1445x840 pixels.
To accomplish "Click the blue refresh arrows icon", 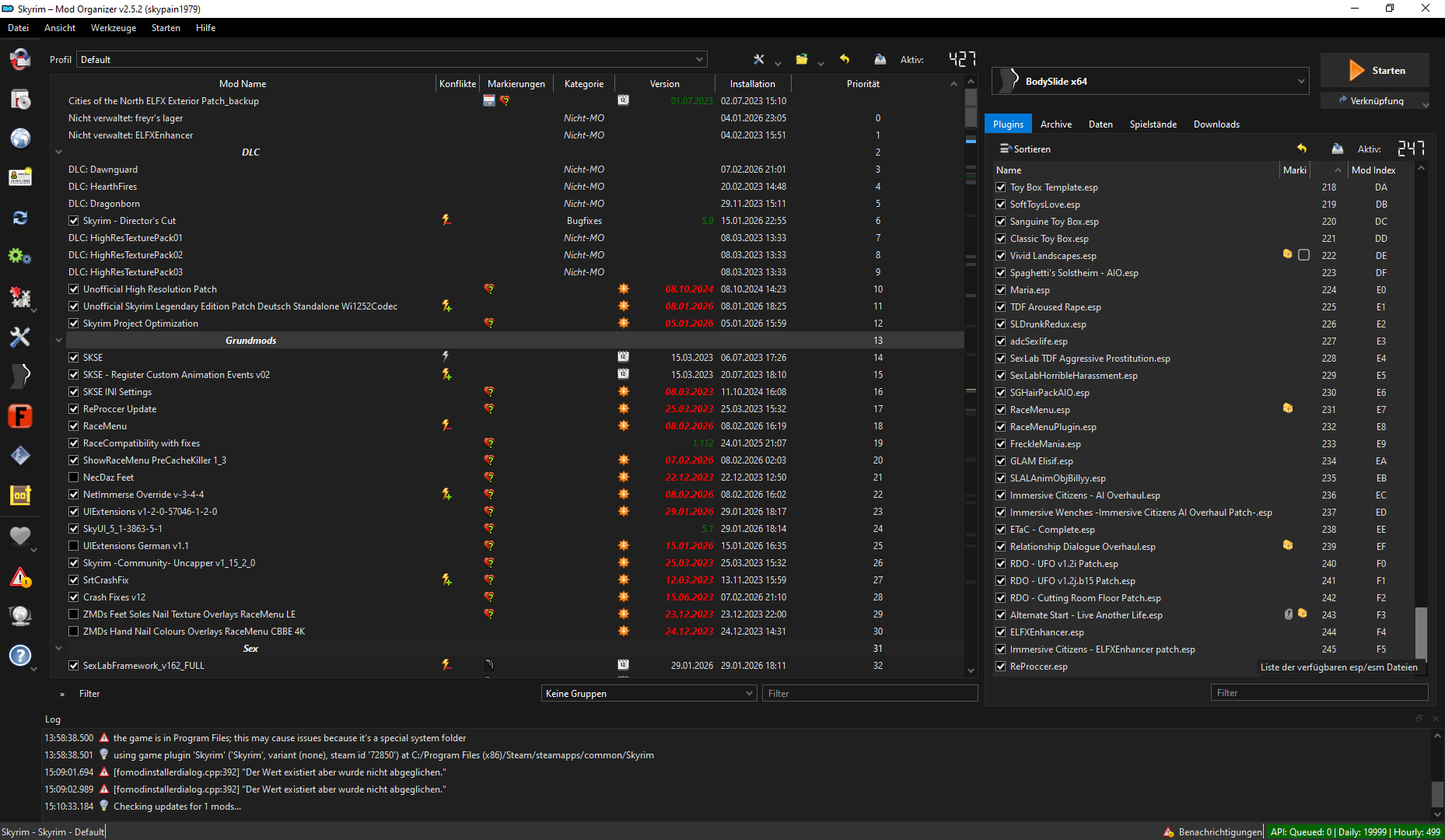I will click(x=20, y=218).
